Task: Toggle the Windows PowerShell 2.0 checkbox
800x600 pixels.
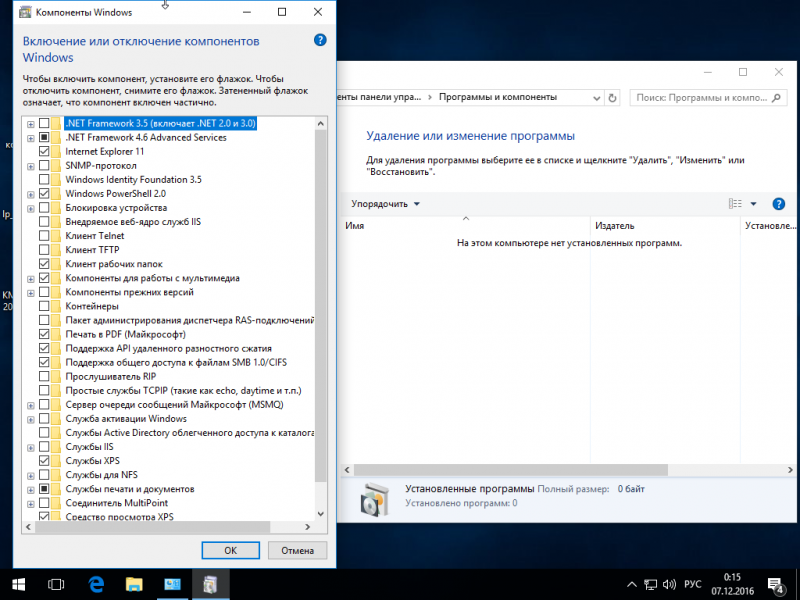Action: (x=44, y=194)
